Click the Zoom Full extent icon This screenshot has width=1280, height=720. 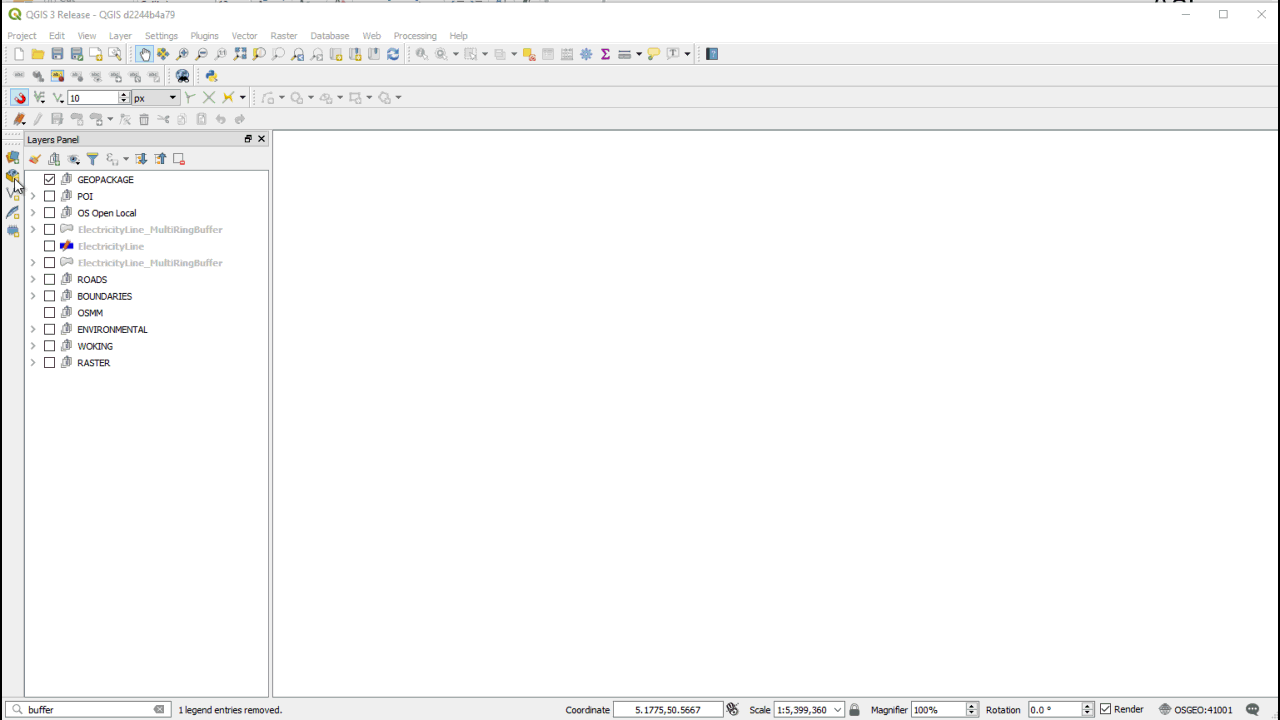[x=240, y=54]
